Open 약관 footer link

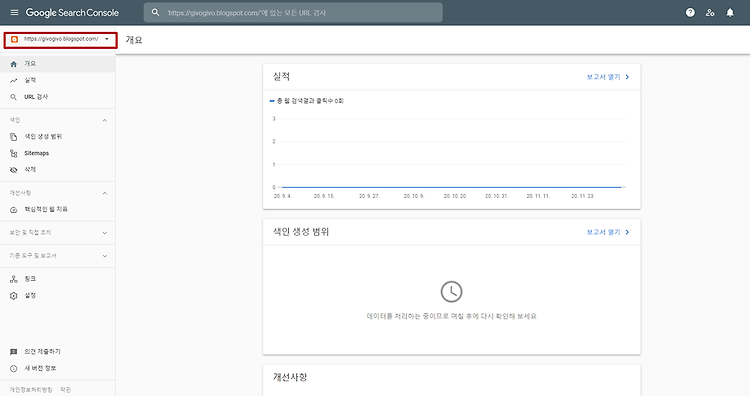(x=66, y=390)
